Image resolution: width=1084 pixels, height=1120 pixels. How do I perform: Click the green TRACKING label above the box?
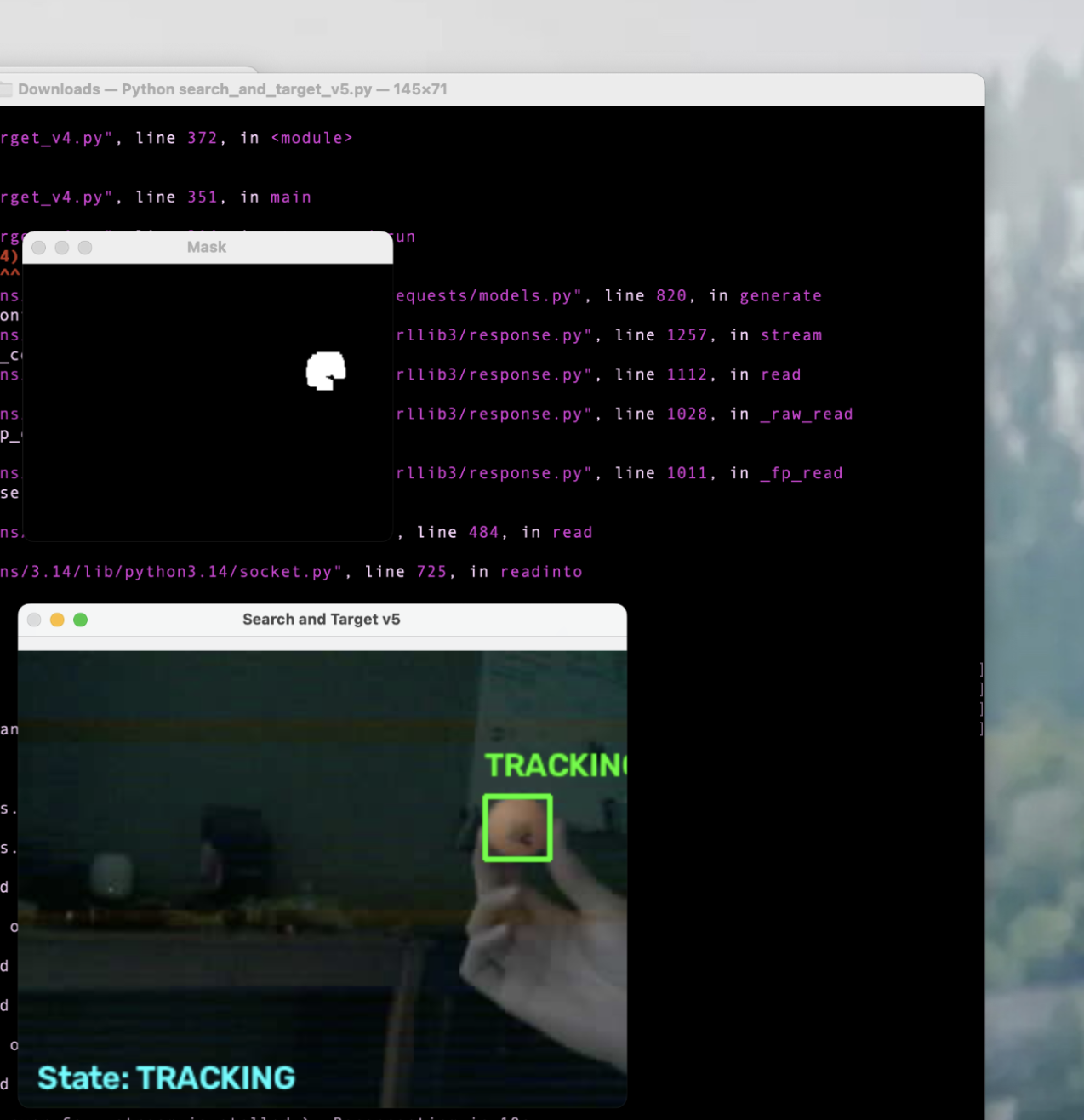[x=556, y=765]
